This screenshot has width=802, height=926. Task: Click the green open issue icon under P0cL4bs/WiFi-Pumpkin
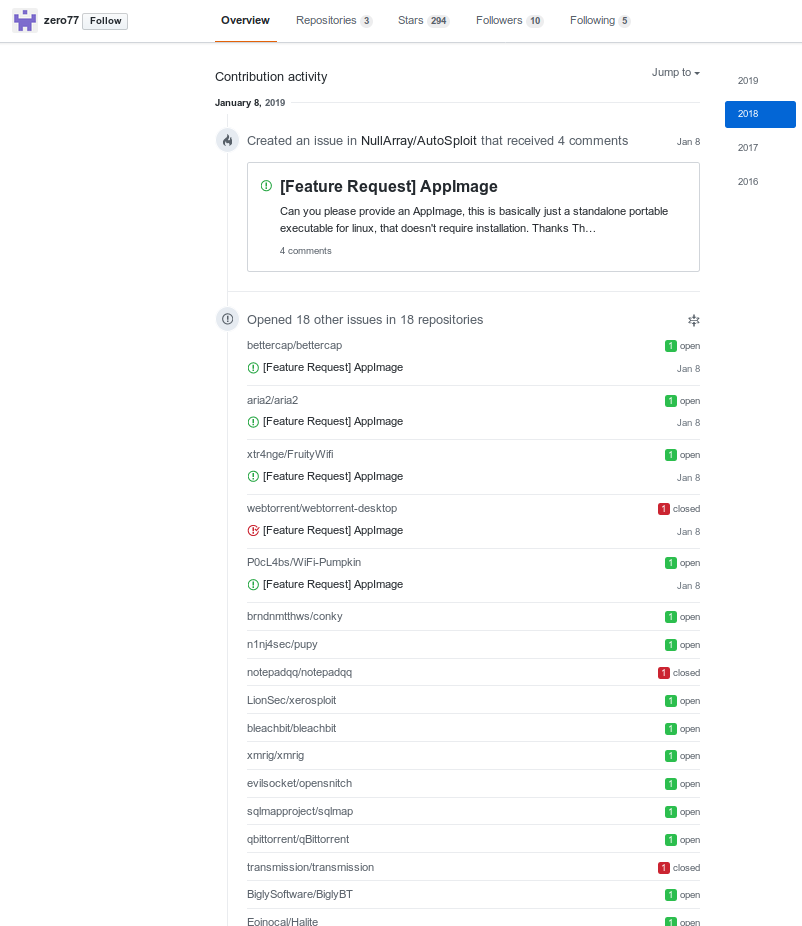click(x=254, y=584)
